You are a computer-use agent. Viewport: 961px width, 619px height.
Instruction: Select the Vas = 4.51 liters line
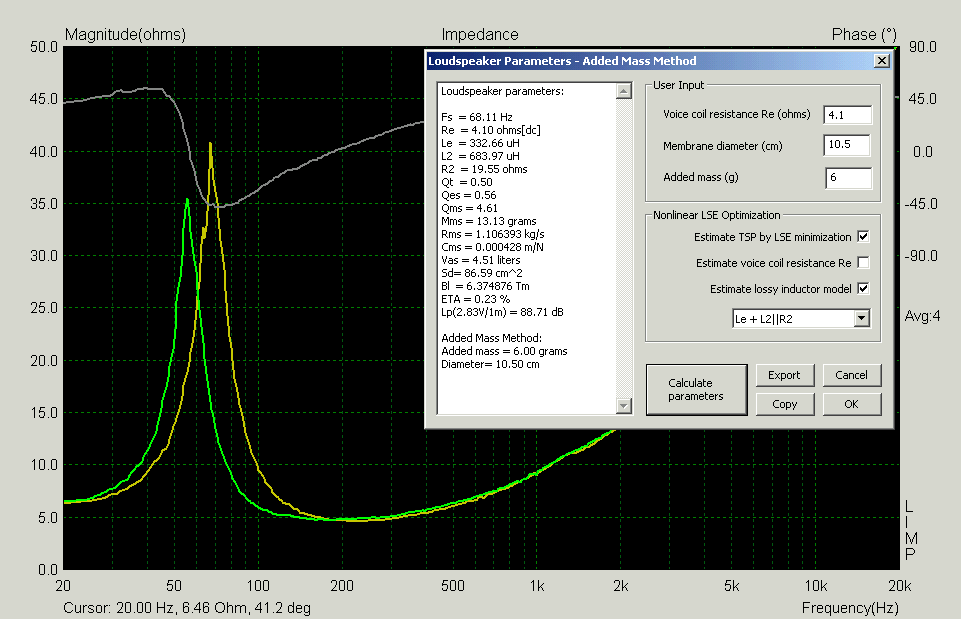[x=480, y=260]
